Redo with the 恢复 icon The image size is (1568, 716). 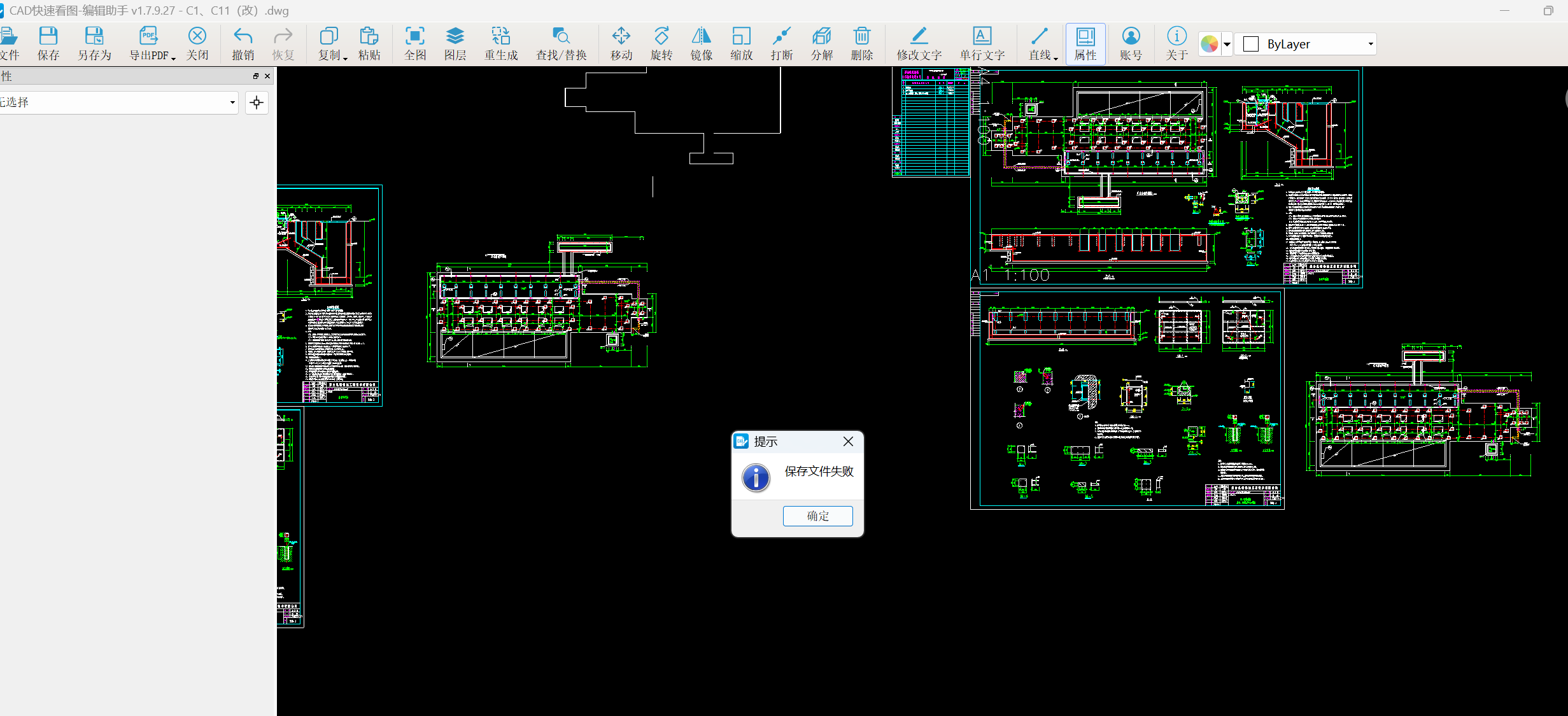283,43
